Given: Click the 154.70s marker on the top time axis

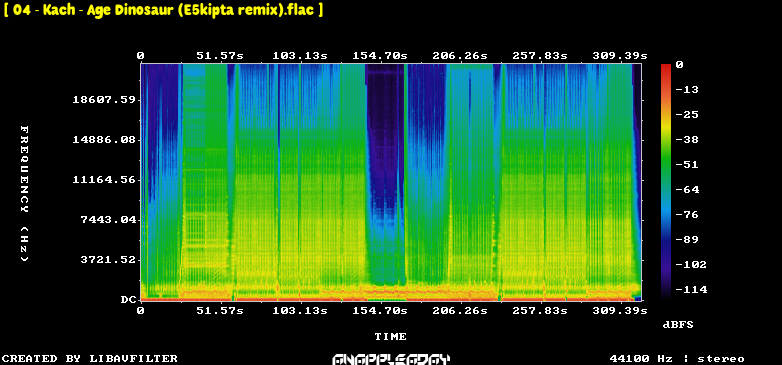Looking at the screenshot, I should (x=380, y=56).
